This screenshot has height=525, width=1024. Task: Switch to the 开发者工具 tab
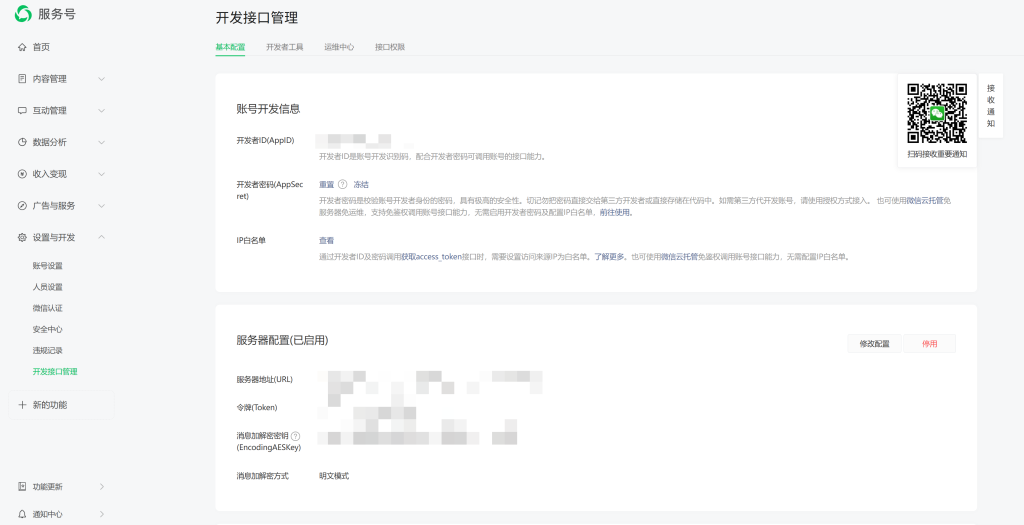[x=284, y=47]
